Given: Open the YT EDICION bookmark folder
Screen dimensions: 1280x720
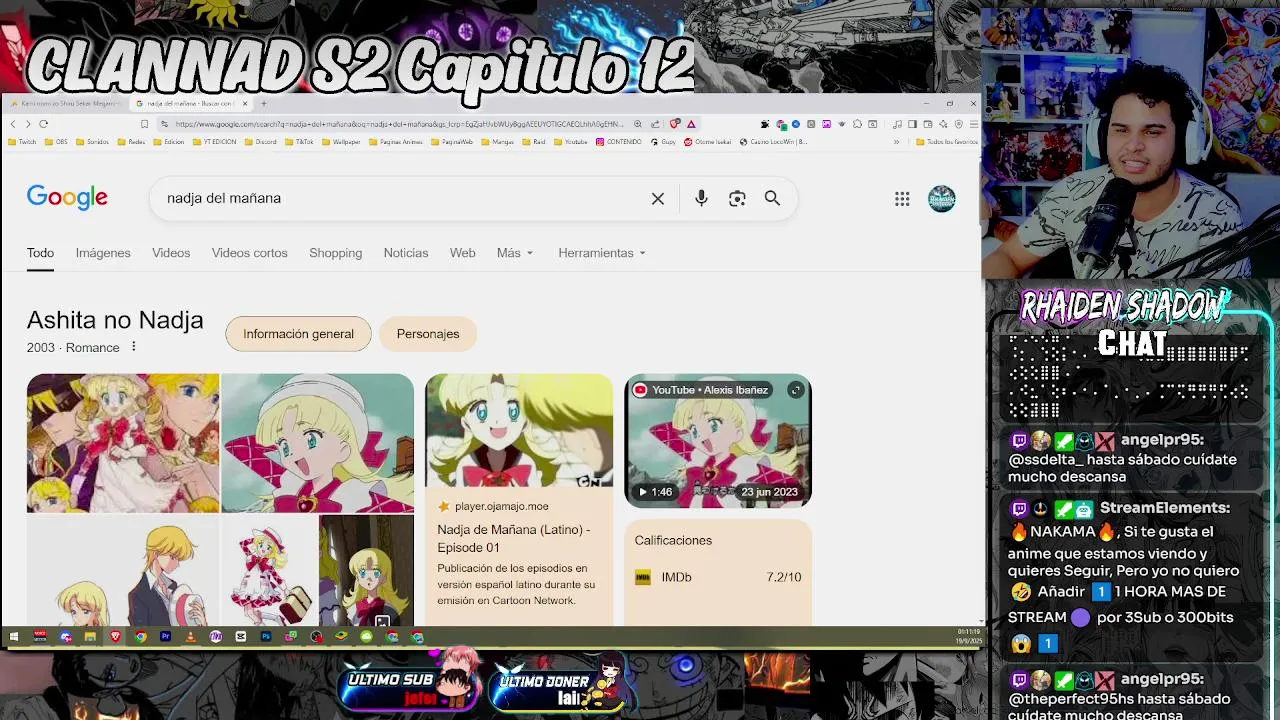Looking at the screenshot, I should (x=215, y=142).
